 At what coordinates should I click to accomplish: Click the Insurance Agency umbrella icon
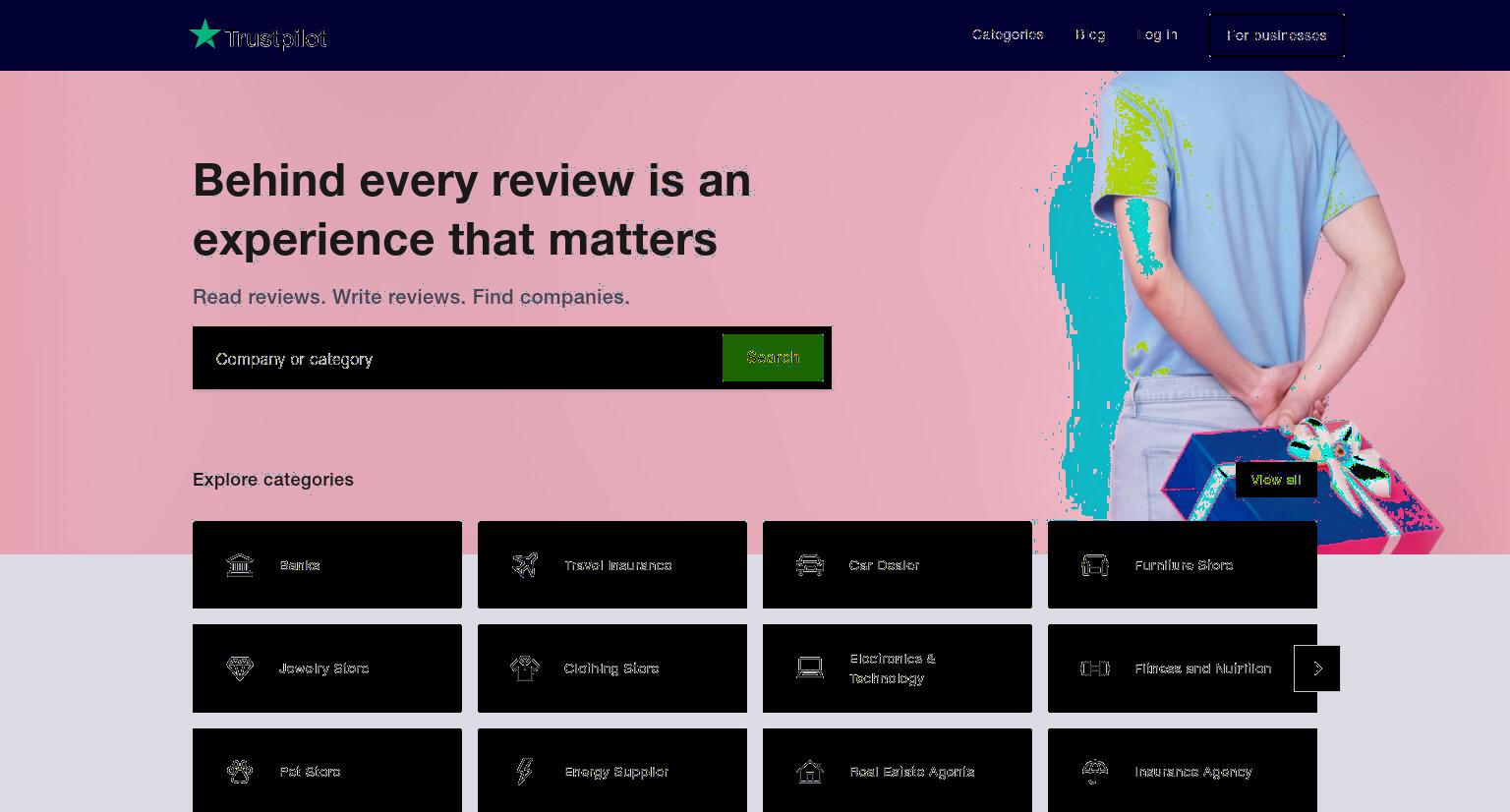[x=1095, y=772]
